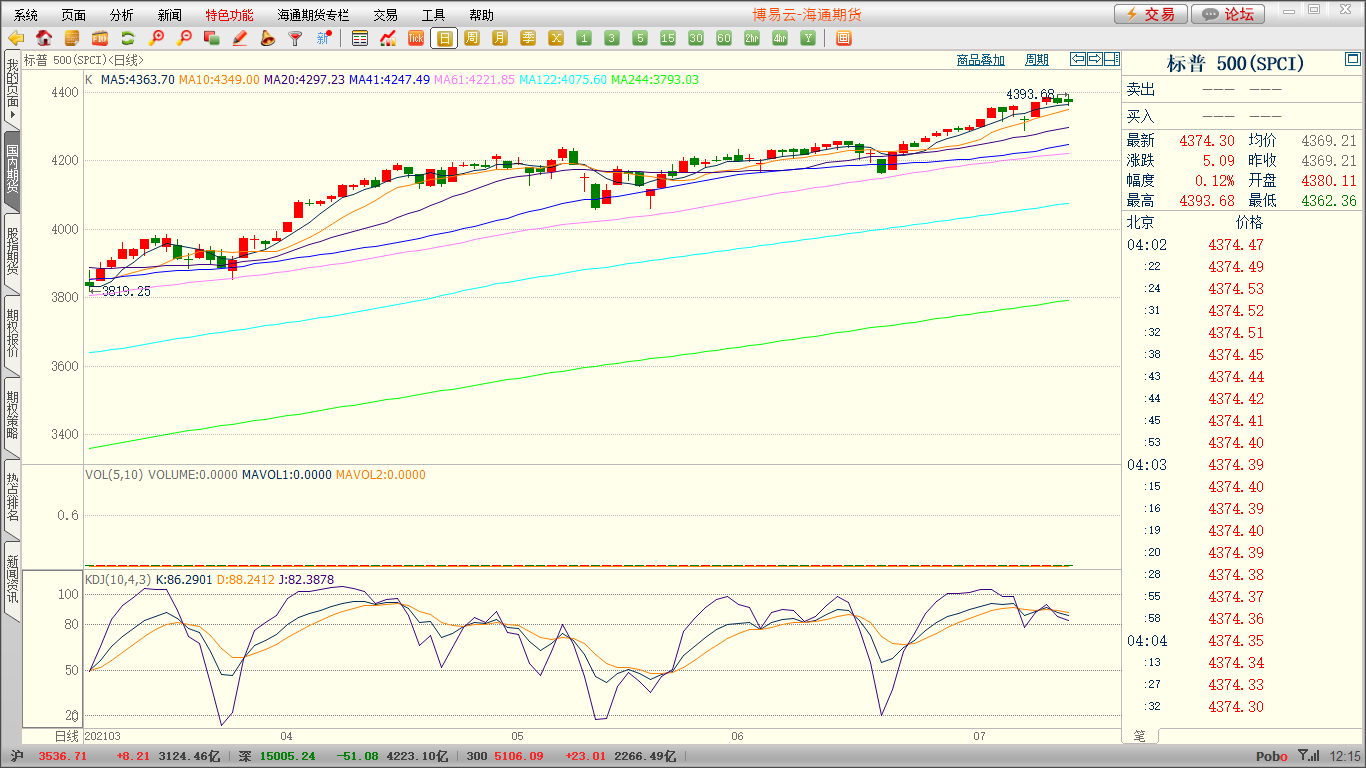1366x768 pixels.
Task: Switch to the 15-minute period
Action: pyautogui.click(x=668, y=38)
